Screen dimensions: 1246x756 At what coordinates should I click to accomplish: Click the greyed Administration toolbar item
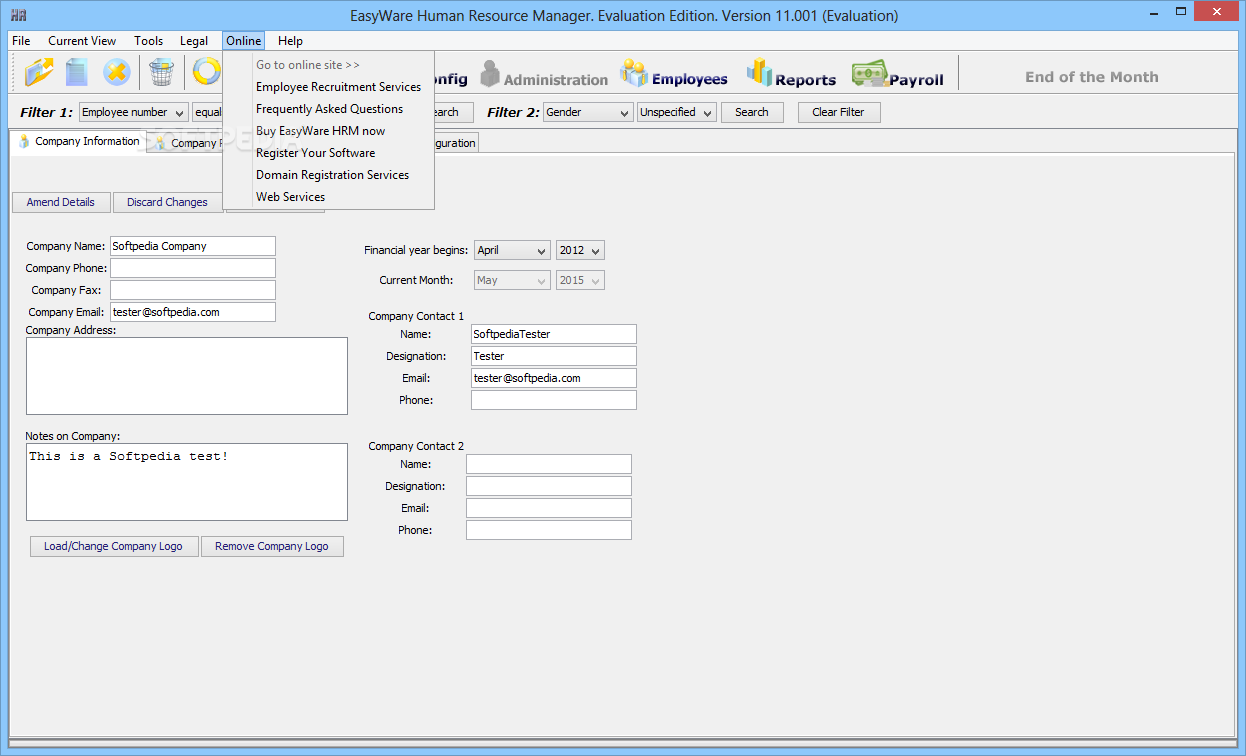click(544, 74)
